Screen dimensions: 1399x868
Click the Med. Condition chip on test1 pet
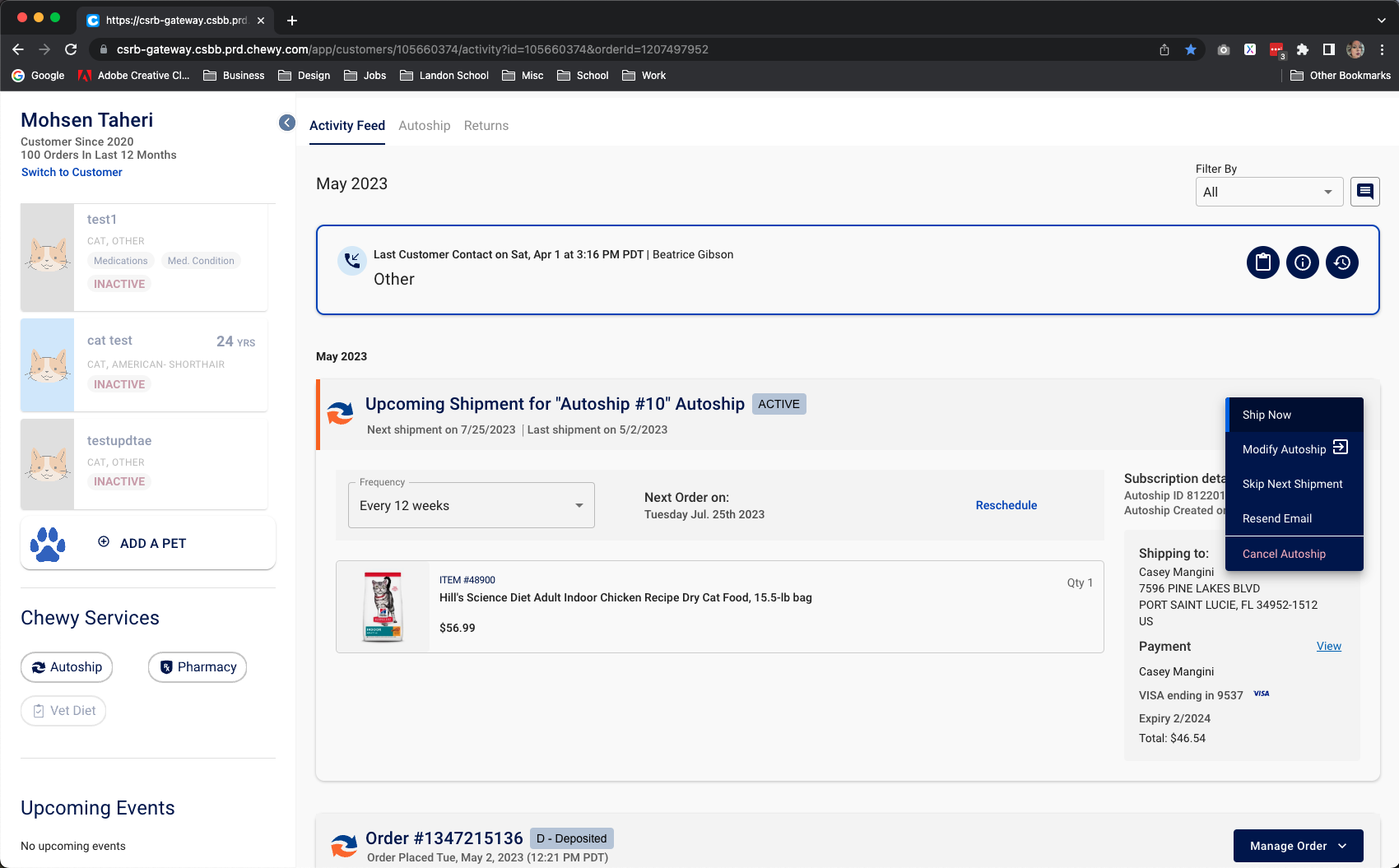[201, 261]
